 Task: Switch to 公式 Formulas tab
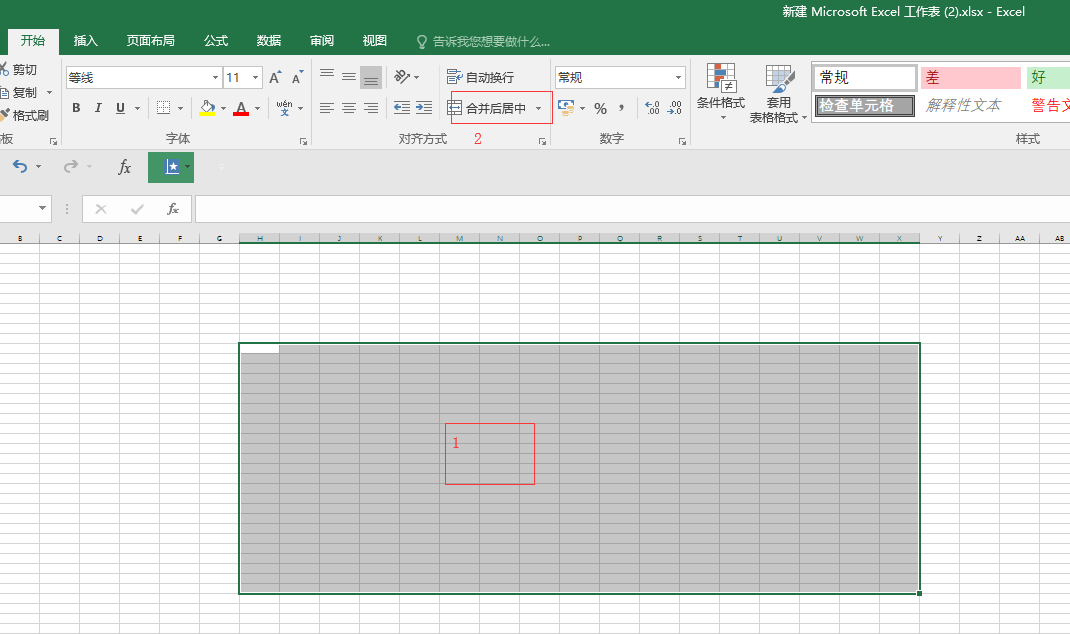(216, 41)
